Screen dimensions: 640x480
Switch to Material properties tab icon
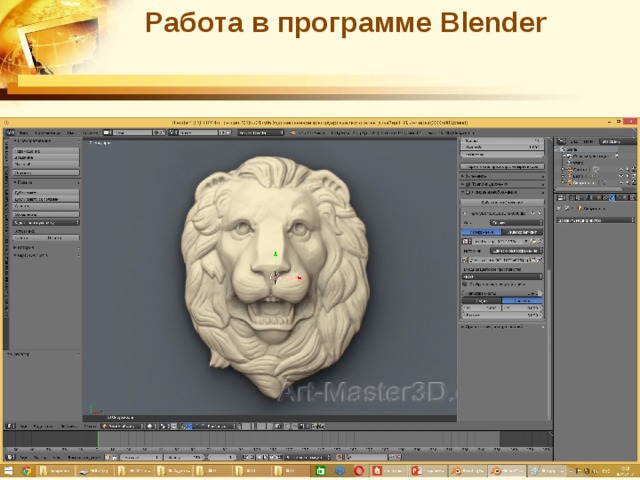point(625,198)
